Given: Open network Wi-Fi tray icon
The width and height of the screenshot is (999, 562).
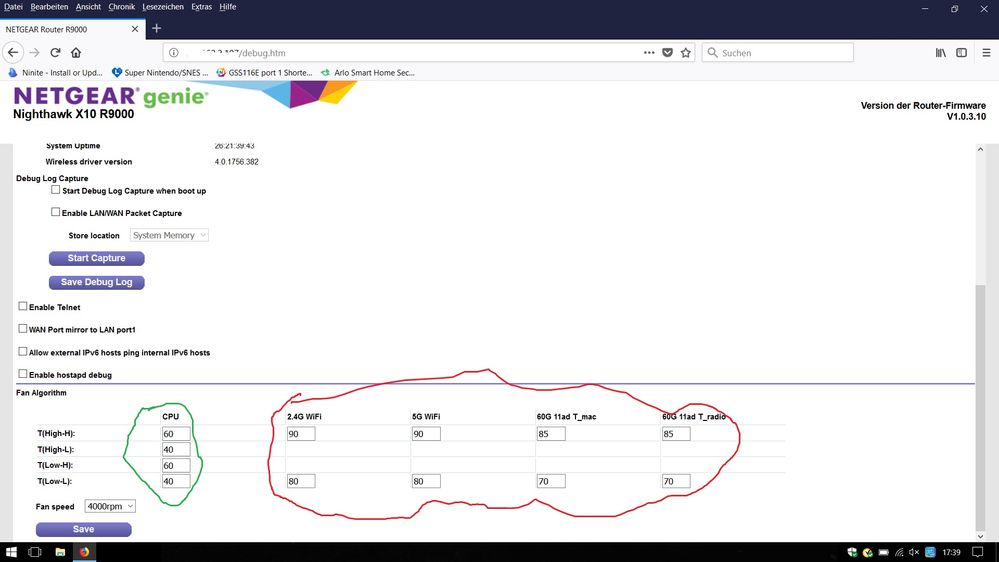Looking at the screenshot, I should [x=899, y=552].
